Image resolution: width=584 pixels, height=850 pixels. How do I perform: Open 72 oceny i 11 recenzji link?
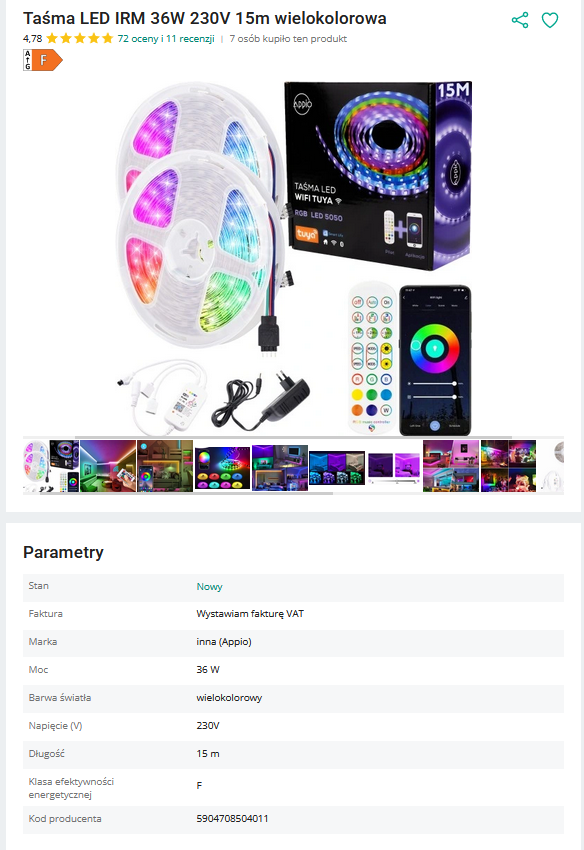click(x=166, y=38)
